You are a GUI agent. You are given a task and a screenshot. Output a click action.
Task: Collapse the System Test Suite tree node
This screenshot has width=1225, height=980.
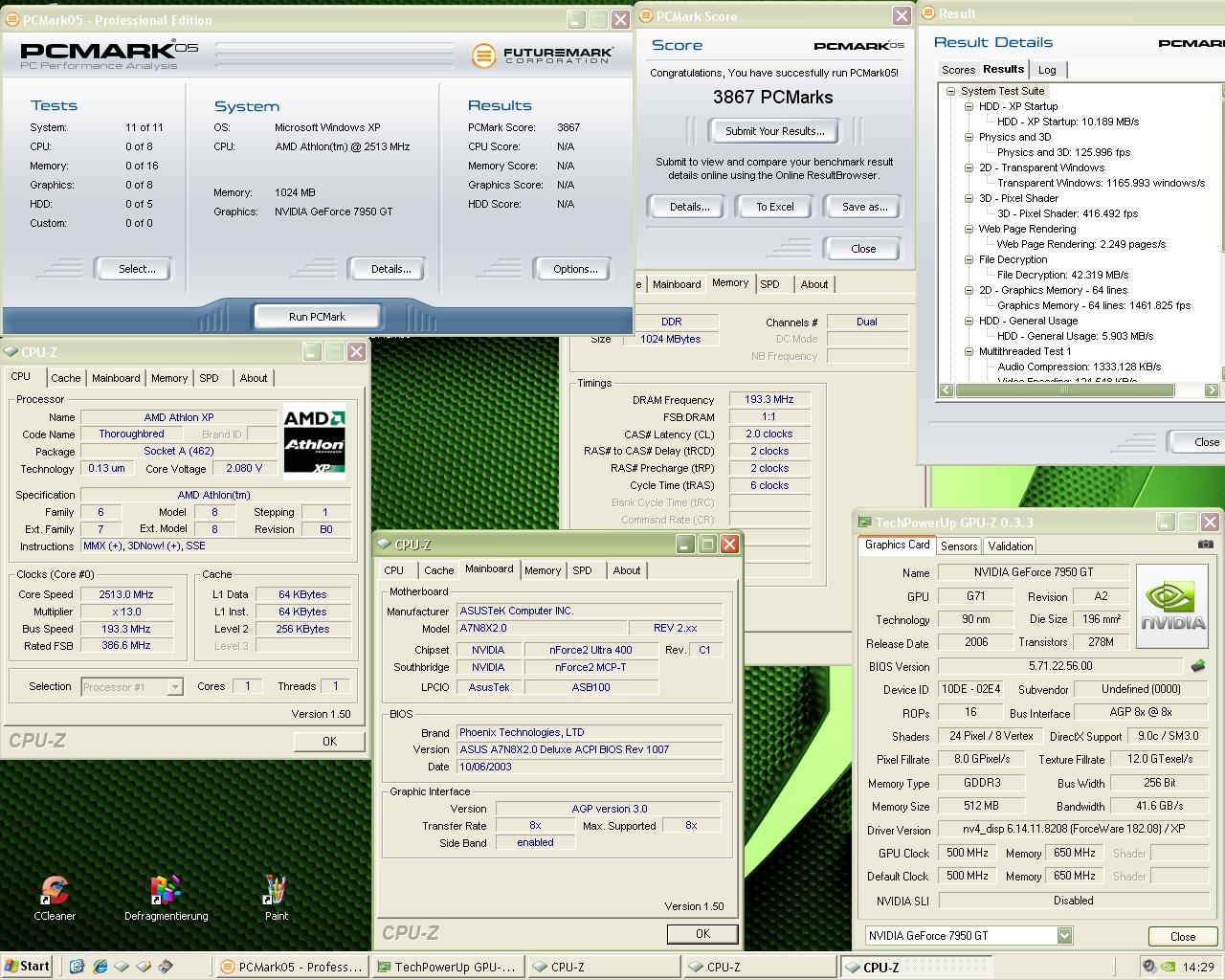point(950,91)
